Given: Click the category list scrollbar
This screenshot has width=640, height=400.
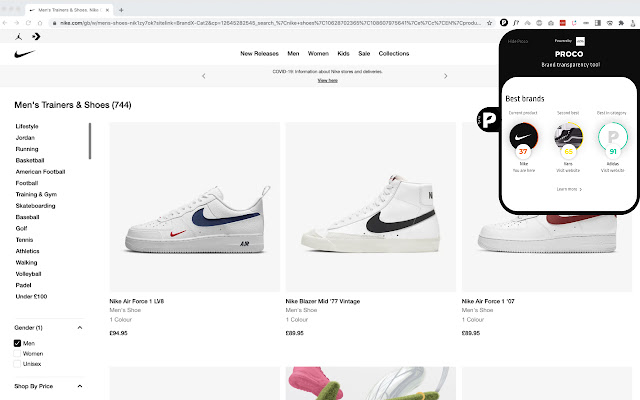Looking at the screenshot, I should click(x=90, y=141).
